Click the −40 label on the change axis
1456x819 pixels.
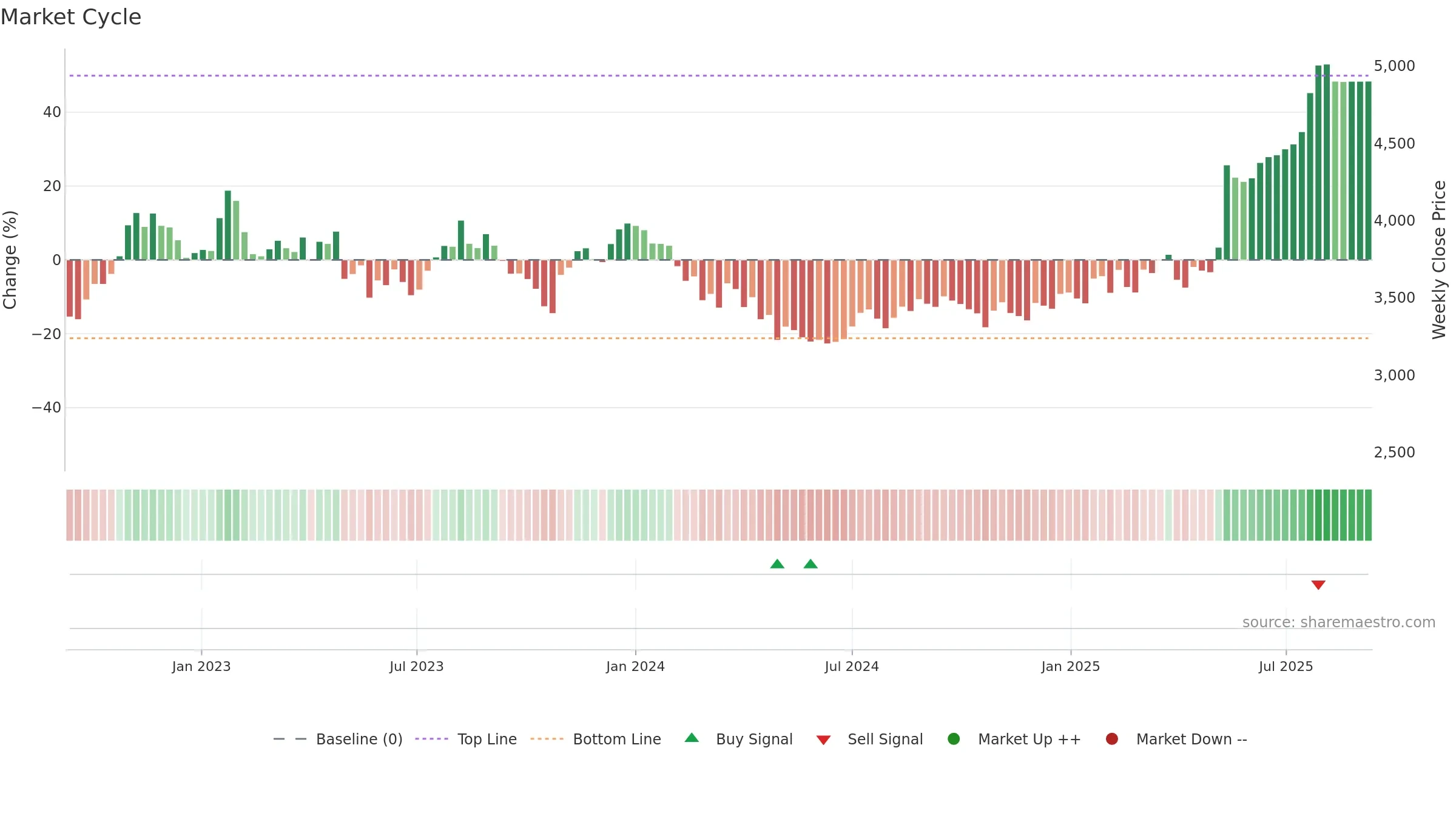(47, 407)
